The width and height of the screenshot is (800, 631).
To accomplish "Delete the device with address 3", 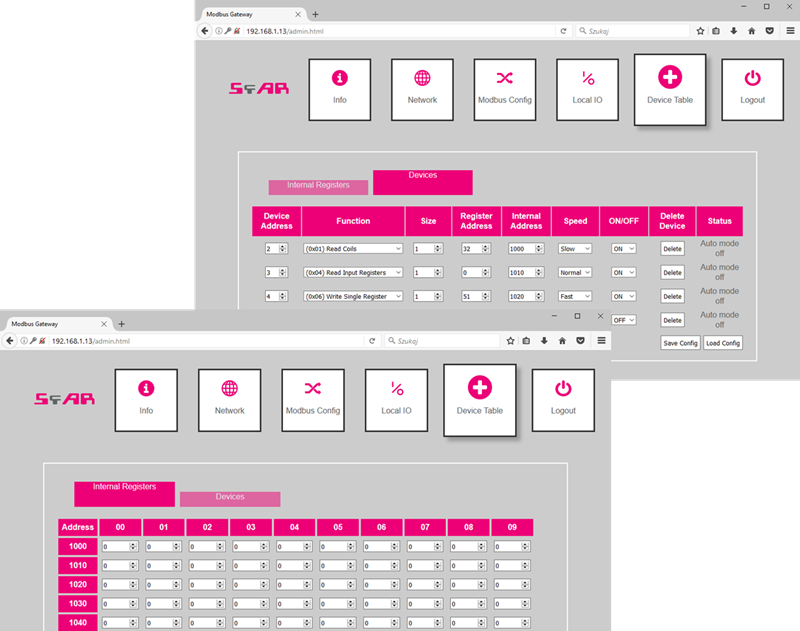I will tap(672, 272).
